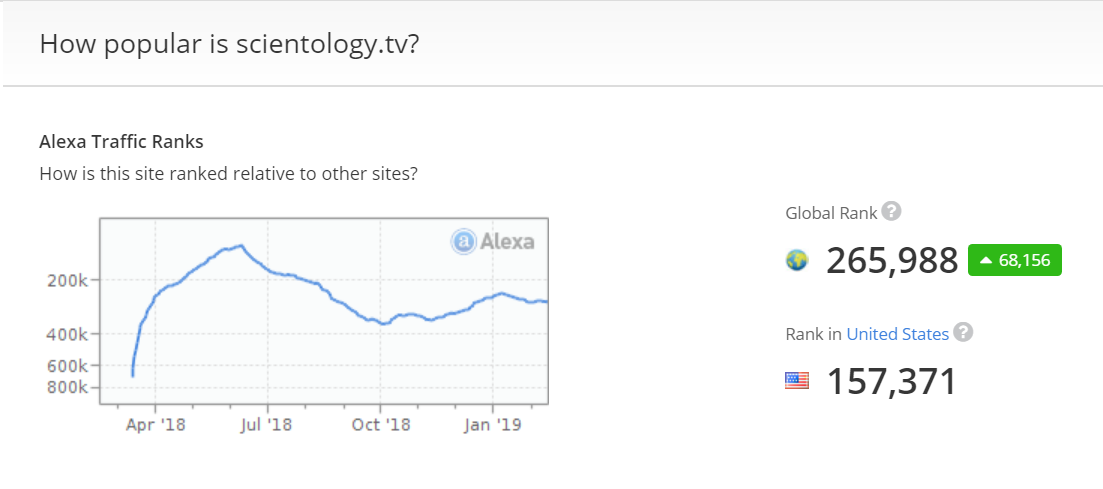Click the 800k label on the rank axis
This screenshot has width=1103, height=489.
(68, 387)
